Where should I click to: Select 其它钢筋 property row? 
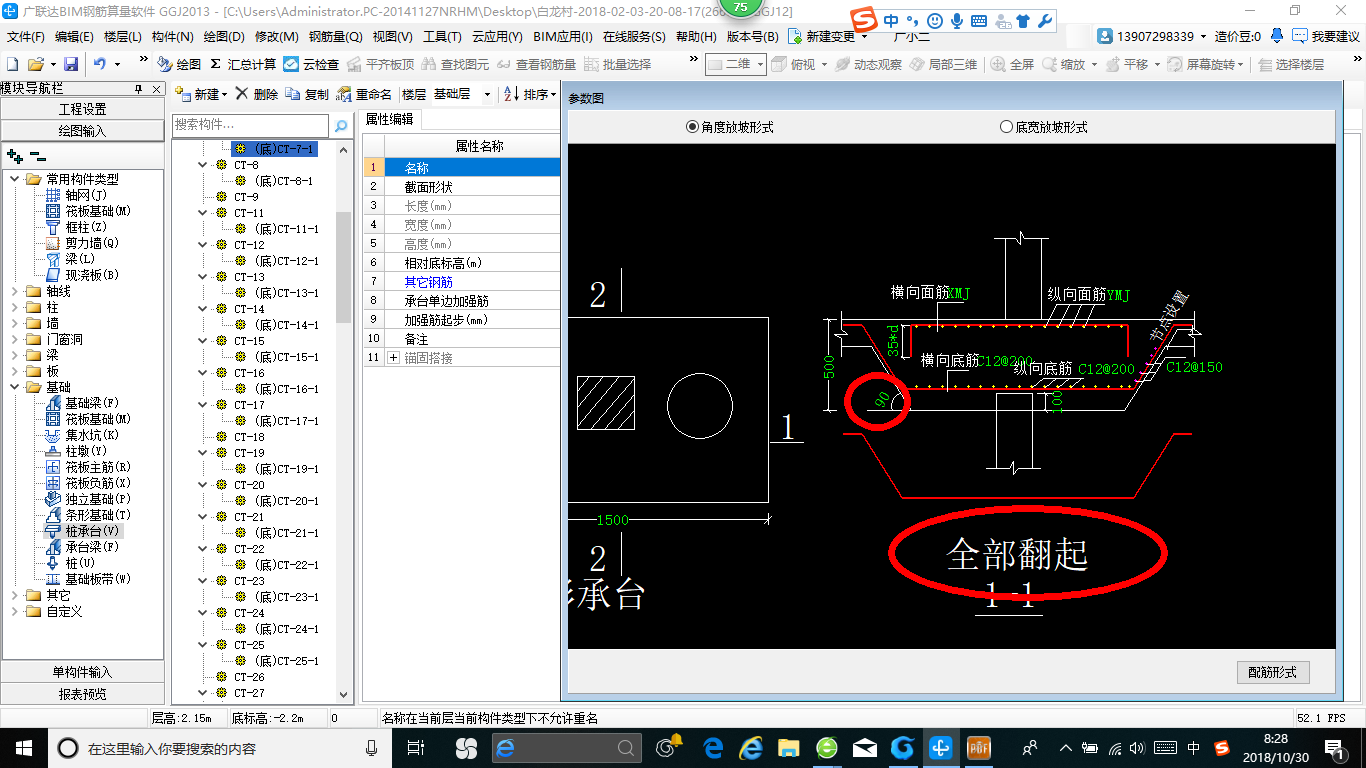[x=462, y=282]
